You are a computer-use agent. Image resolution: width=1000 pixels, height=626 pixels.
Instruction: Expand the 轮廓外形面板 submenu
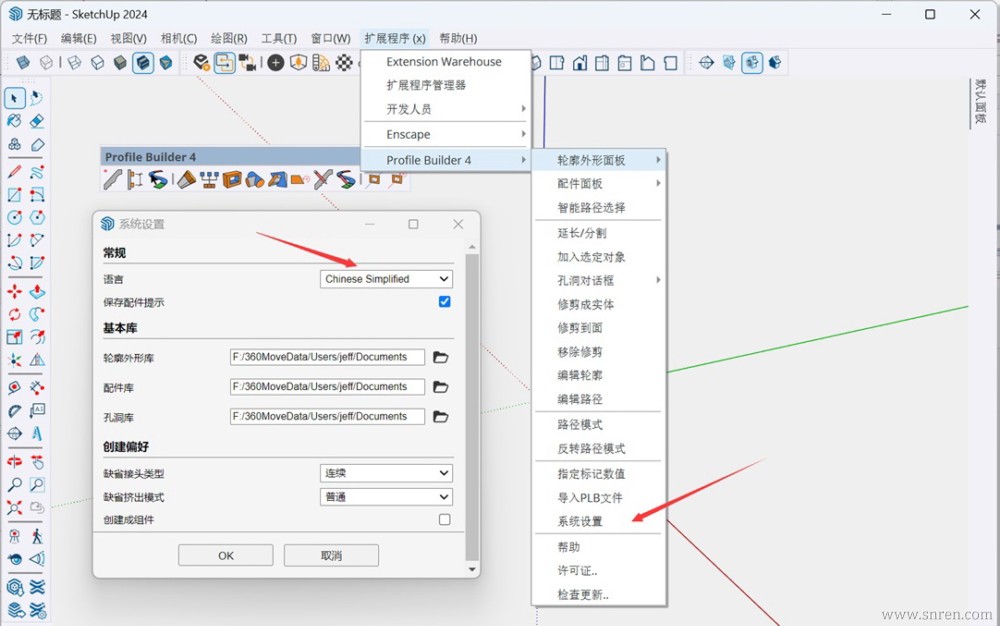[x=599, y=160]
